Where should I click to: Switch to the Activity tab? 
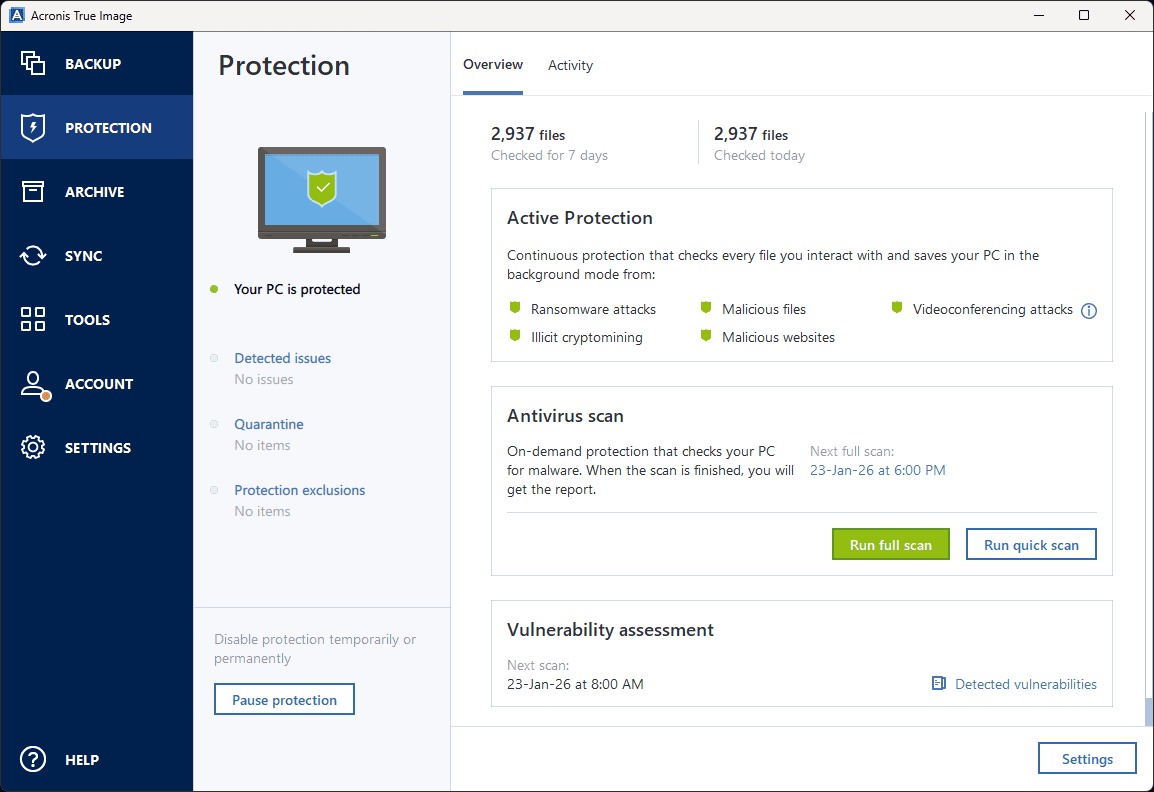570,65
